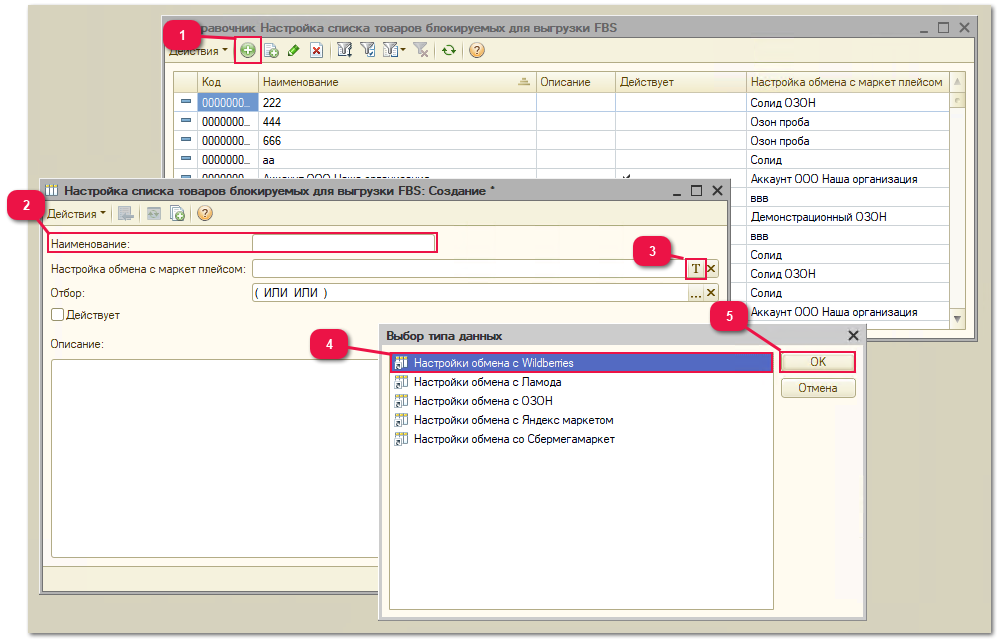
Task: Cancel the data type dialog with Отмена
Action: 818,388
